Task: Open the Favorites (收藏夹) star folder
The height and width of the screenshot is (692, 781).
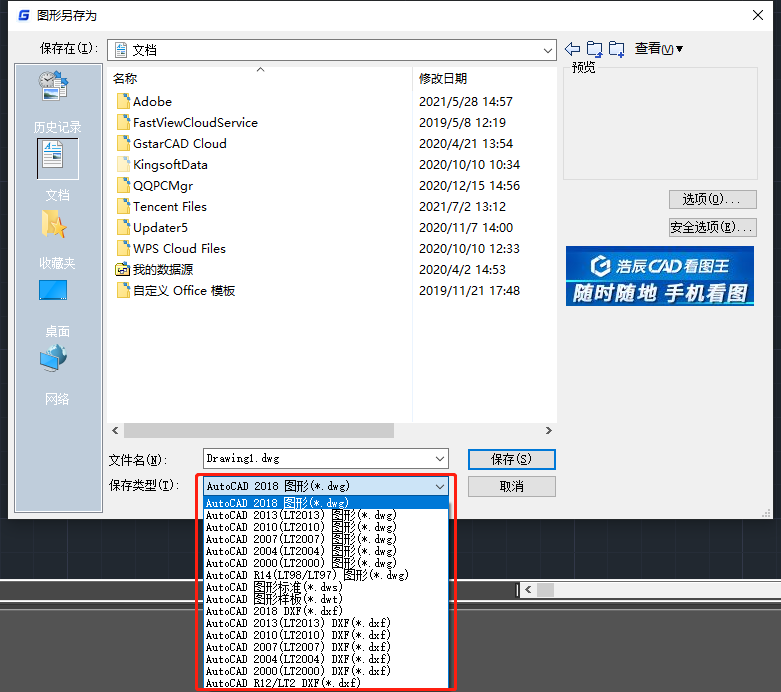Action: [54, 223]
